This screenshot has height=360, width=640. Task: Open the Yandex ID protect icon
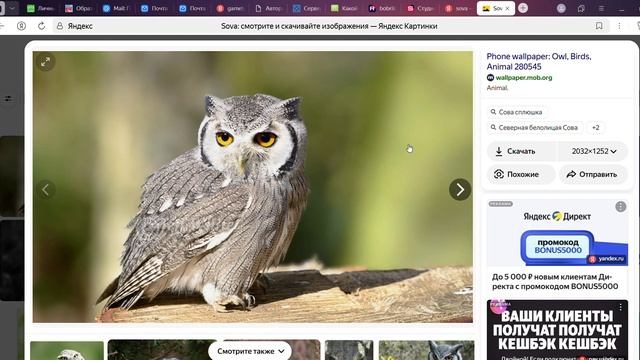(21, 26)
